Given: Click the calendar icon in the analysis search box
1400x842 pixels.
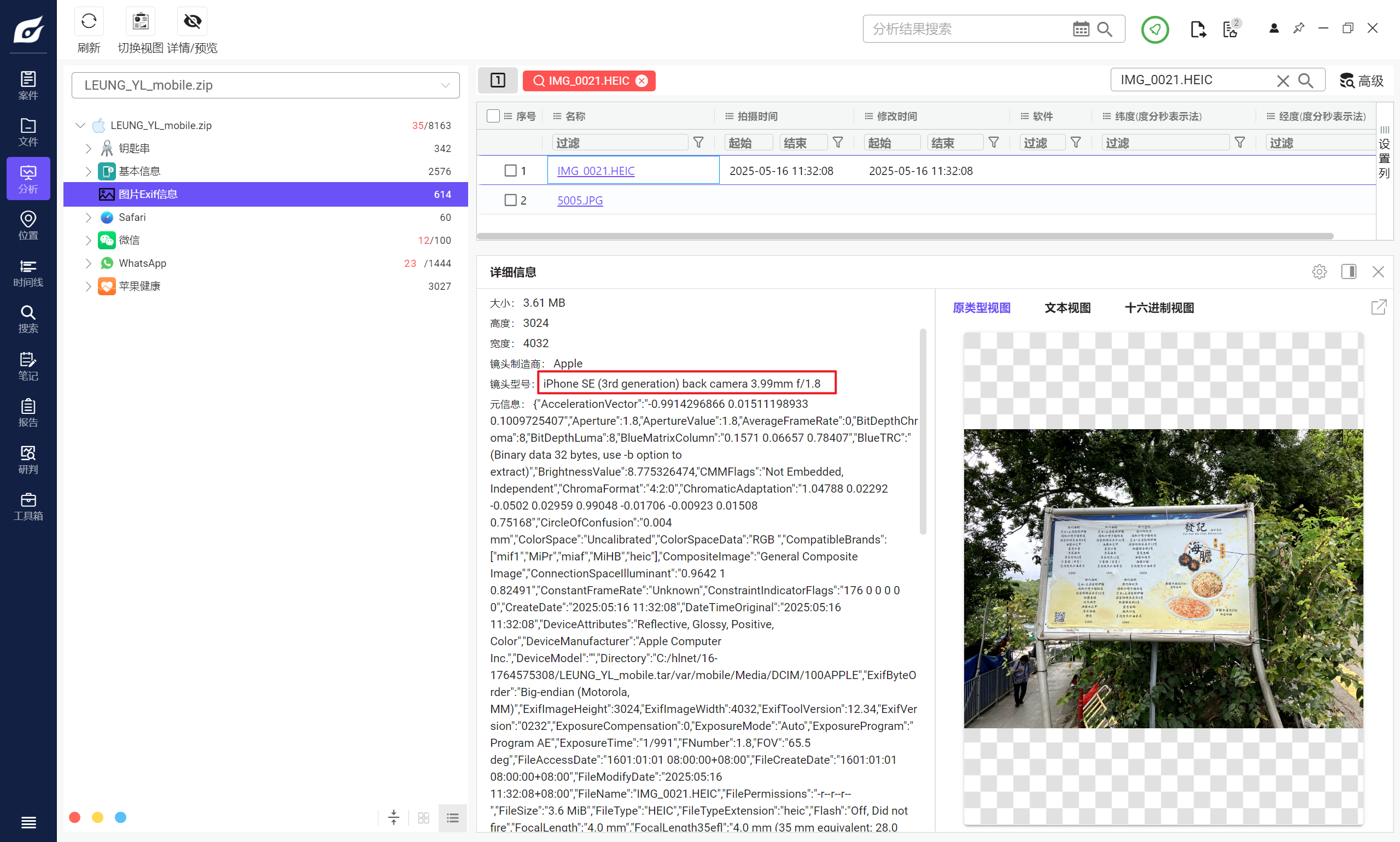Looking at the screenshot, I should [x=1081, y=29].
